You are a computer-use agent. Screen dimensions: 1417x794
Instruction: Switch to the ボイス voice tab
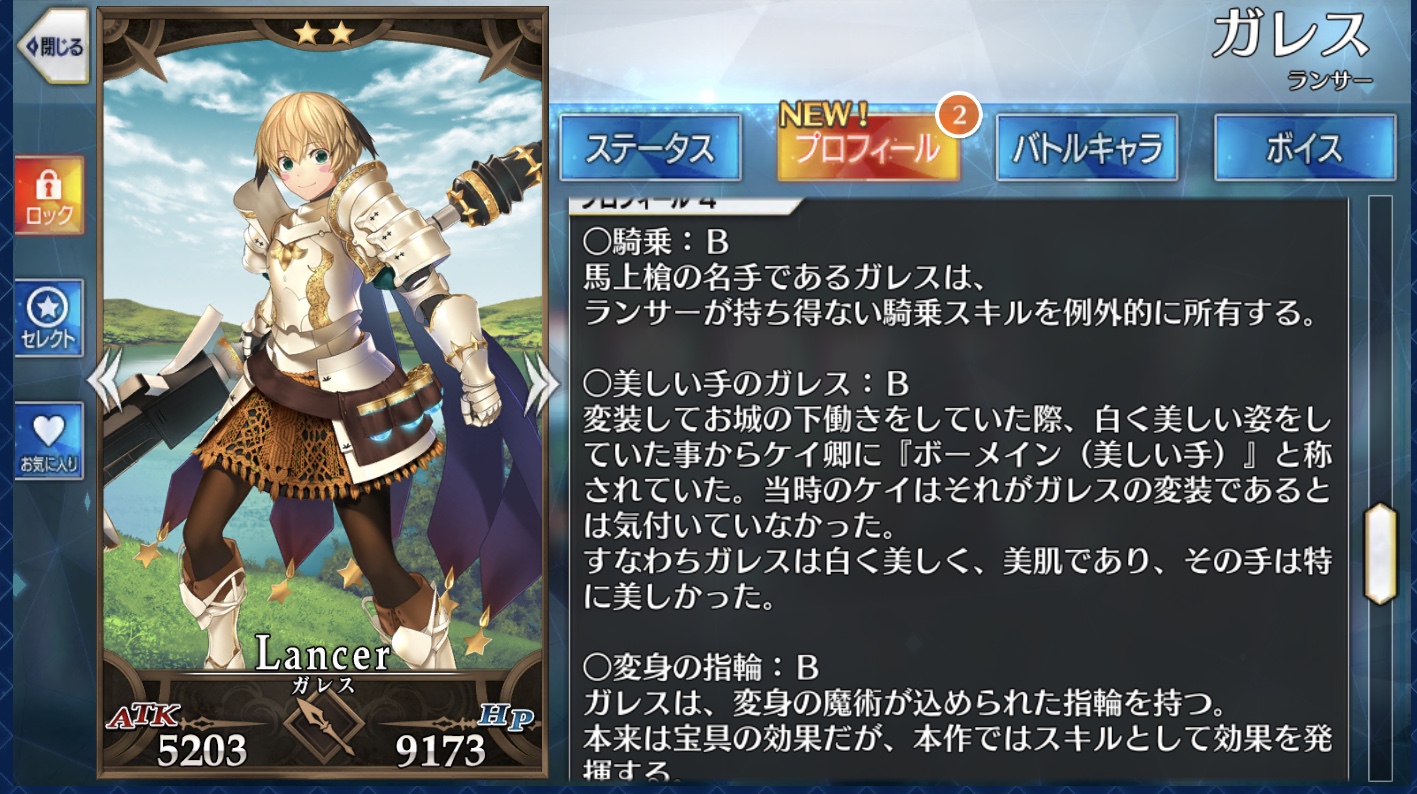(1305, 148)
